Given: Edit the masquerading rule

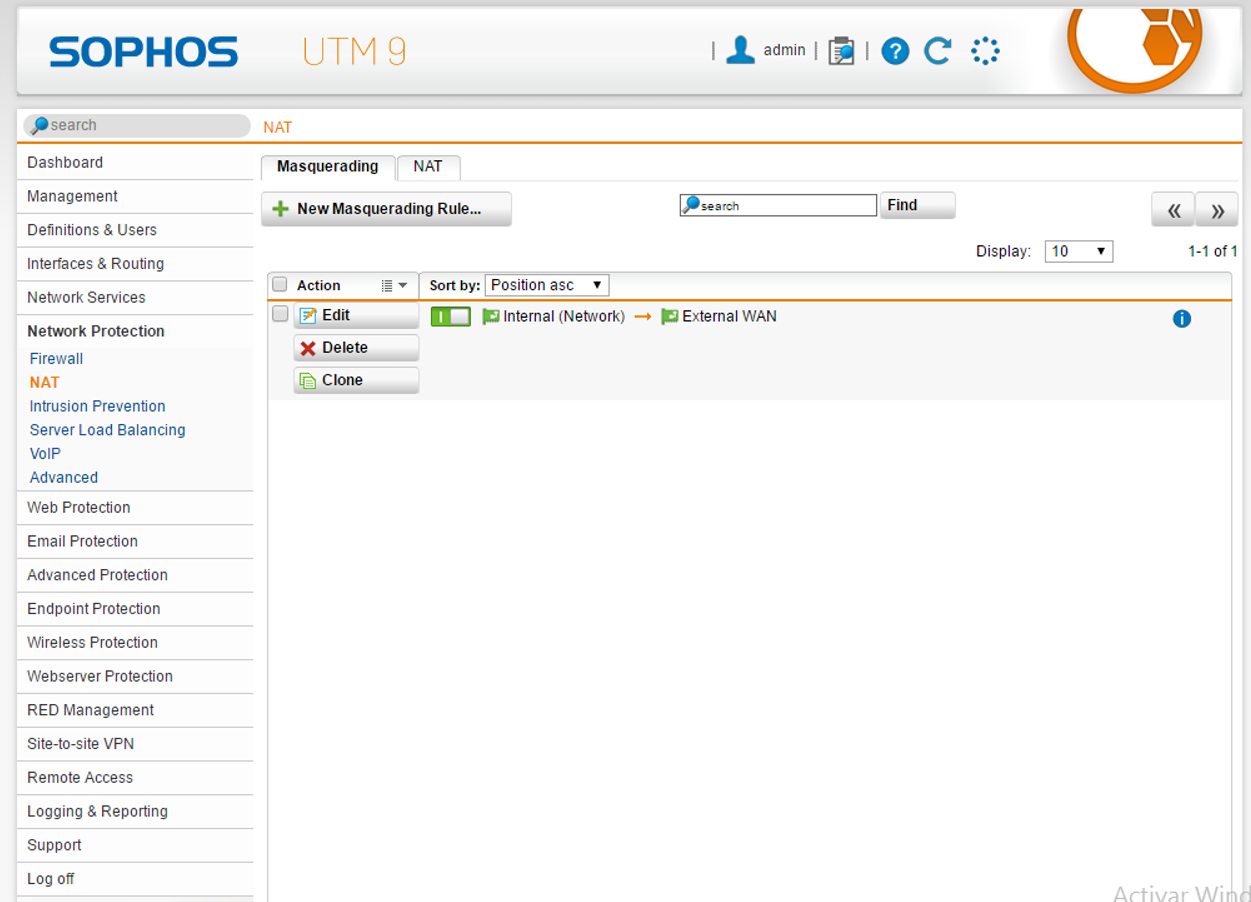Looking at the screenshot, I should pyautogui.click(x=356, y=316).
